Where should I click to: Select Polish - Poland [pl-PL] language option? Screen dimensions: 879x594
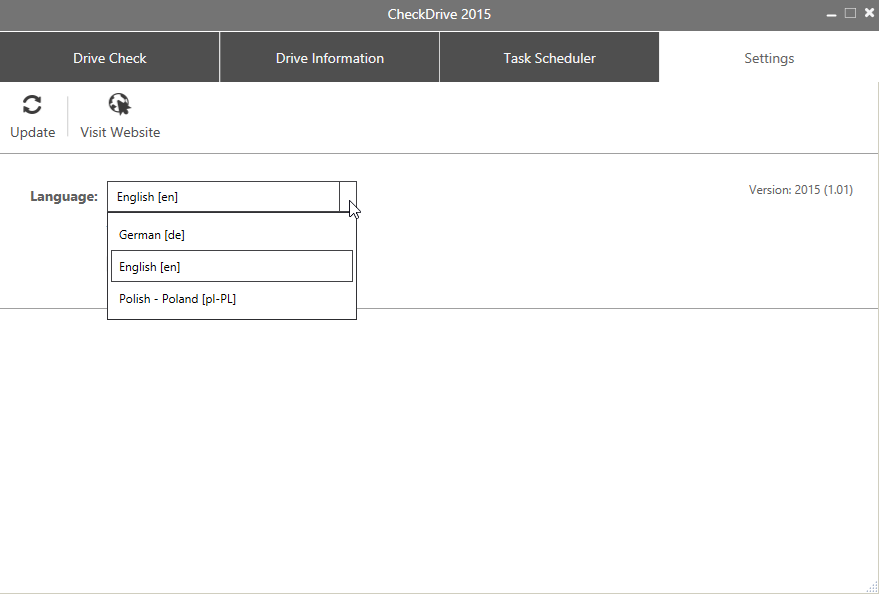(x=232, y=299)
